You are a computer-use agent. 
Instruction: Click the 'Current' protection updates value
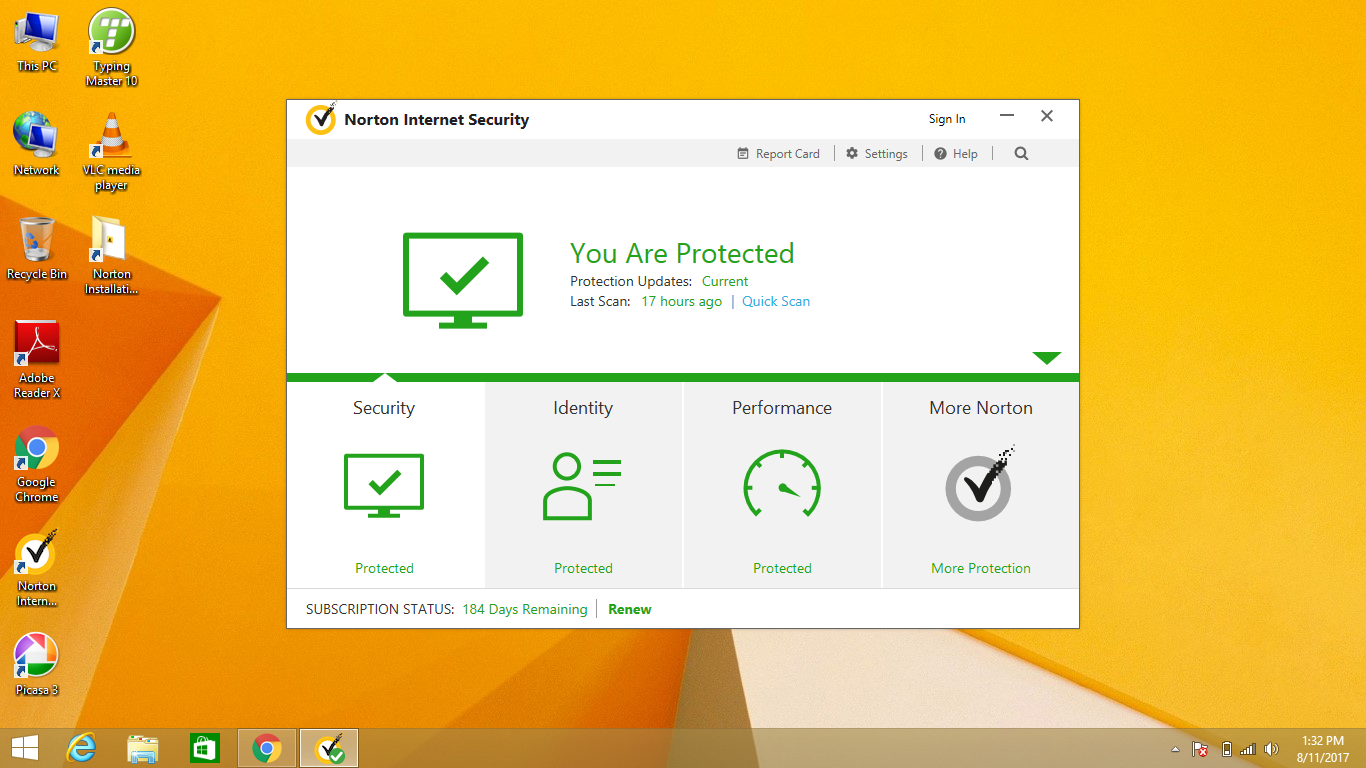point(725,281)
